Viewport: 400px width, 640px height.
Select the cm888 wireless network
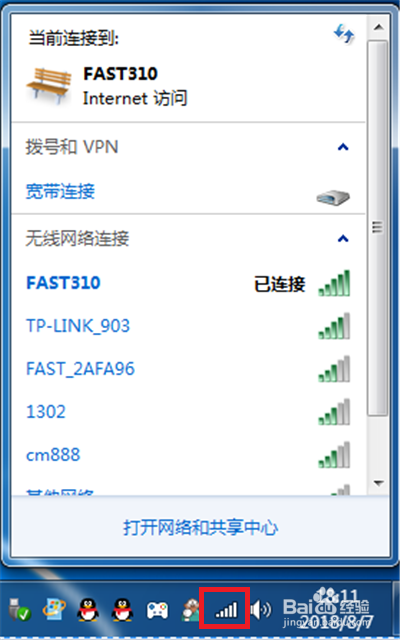[188, 455]
